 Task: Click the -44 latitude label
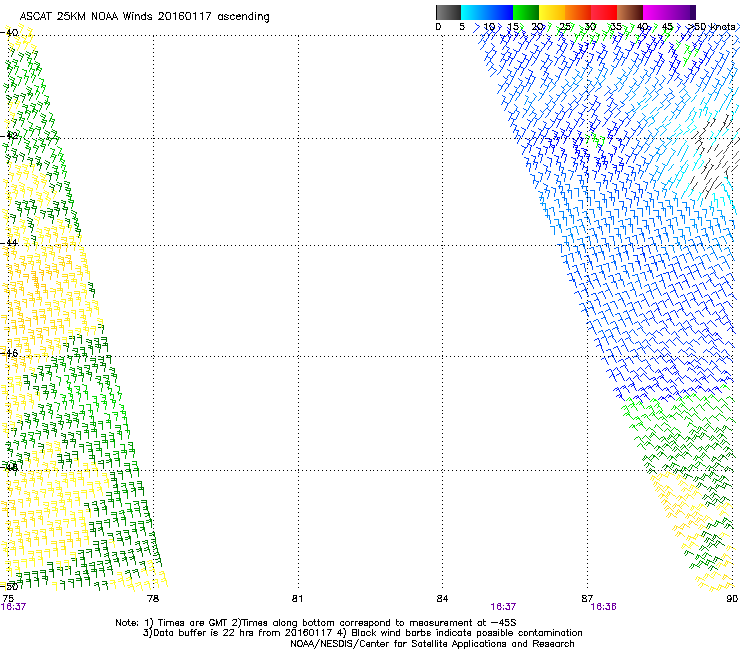(x=9, y=243)
